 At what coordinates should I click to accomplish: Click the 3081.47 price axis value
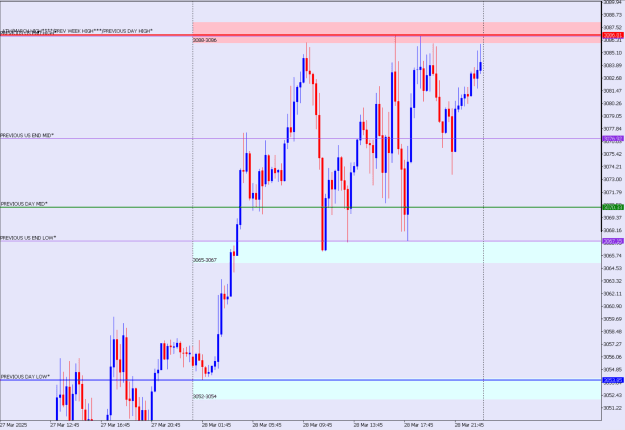613,91
